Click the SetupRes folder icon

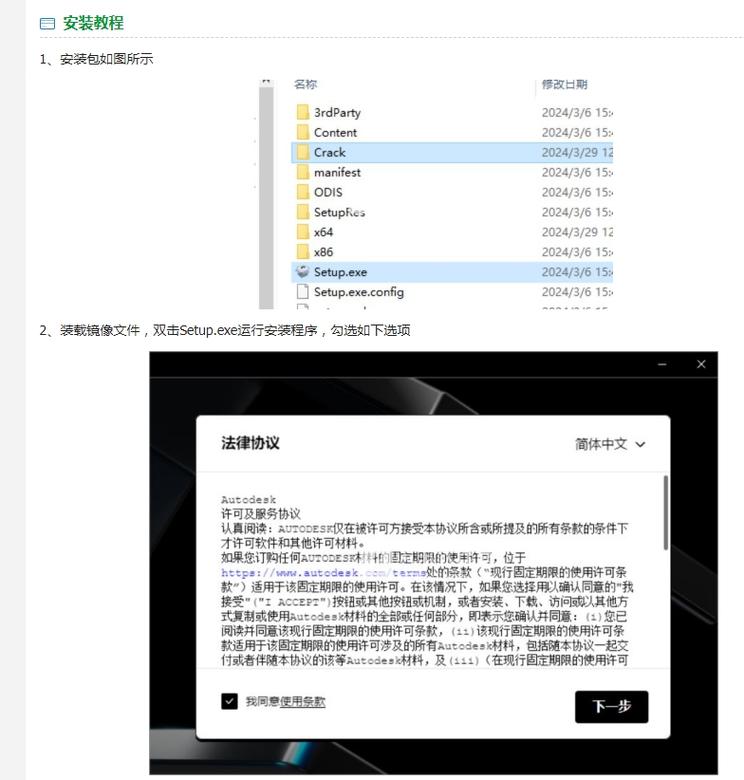click(302, 212)
